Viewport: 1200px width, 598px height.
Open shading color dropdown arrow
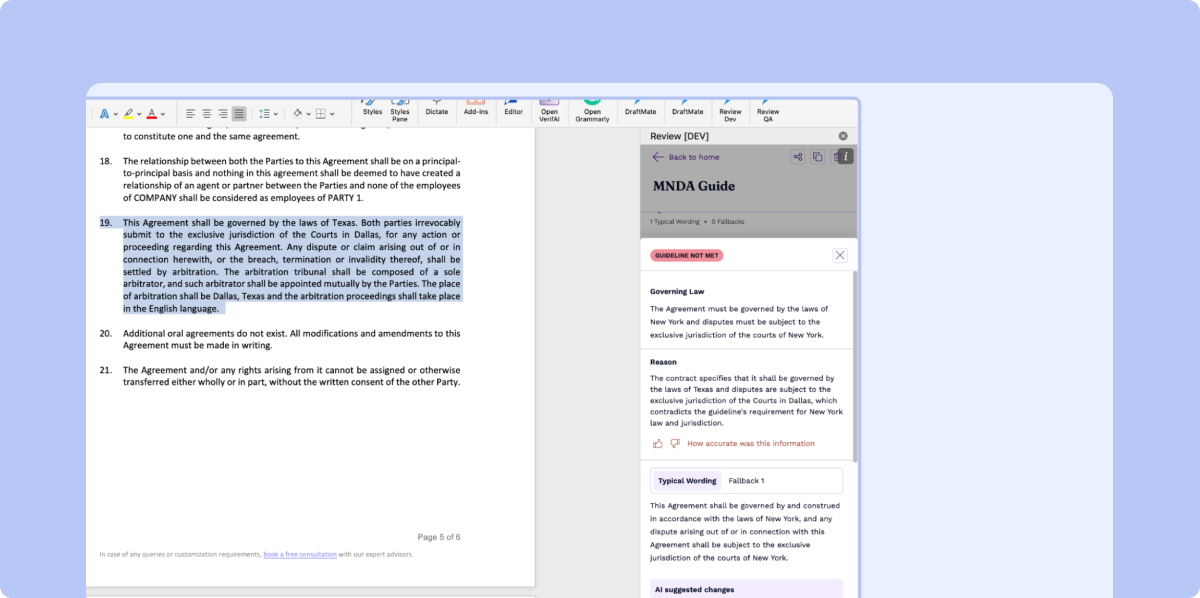pyautogui.click(x=308, y=114)
